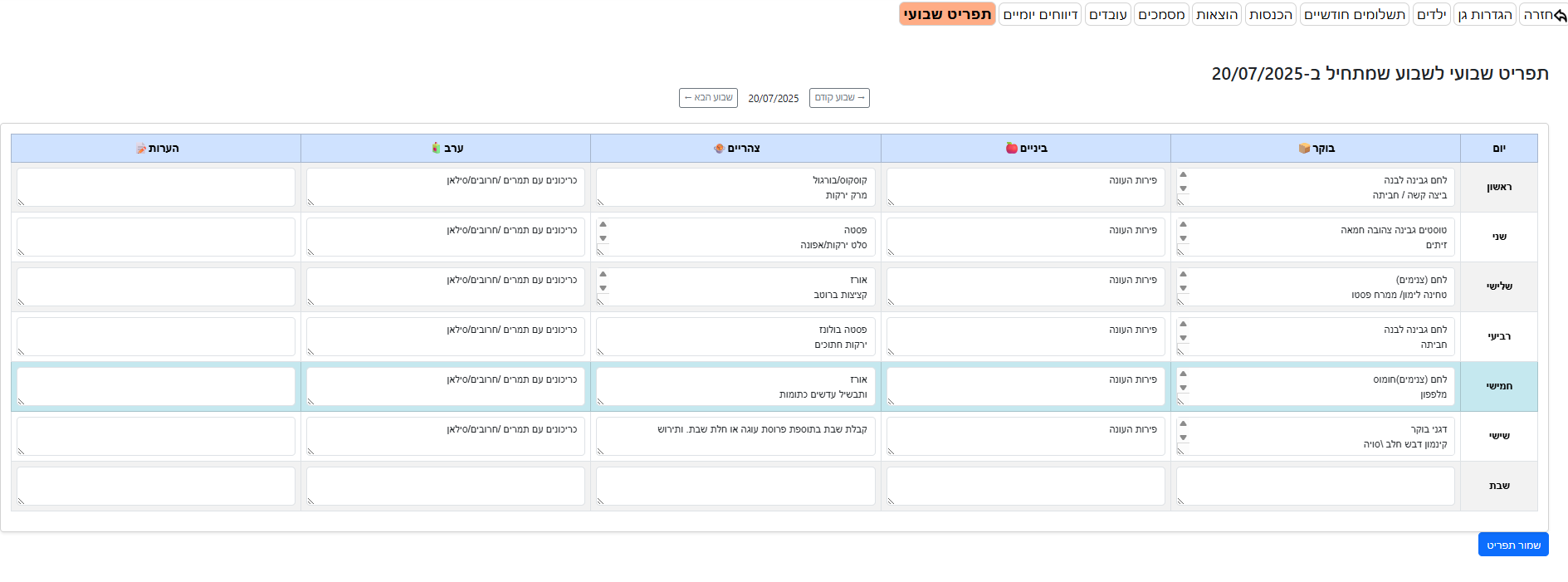Screen dimensions: 1568x582
Task: Click the ערב column header icon
Action: pos(436,148)
